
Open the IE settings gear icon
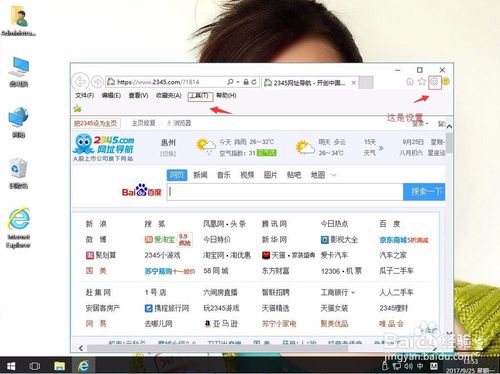[434, 82]
